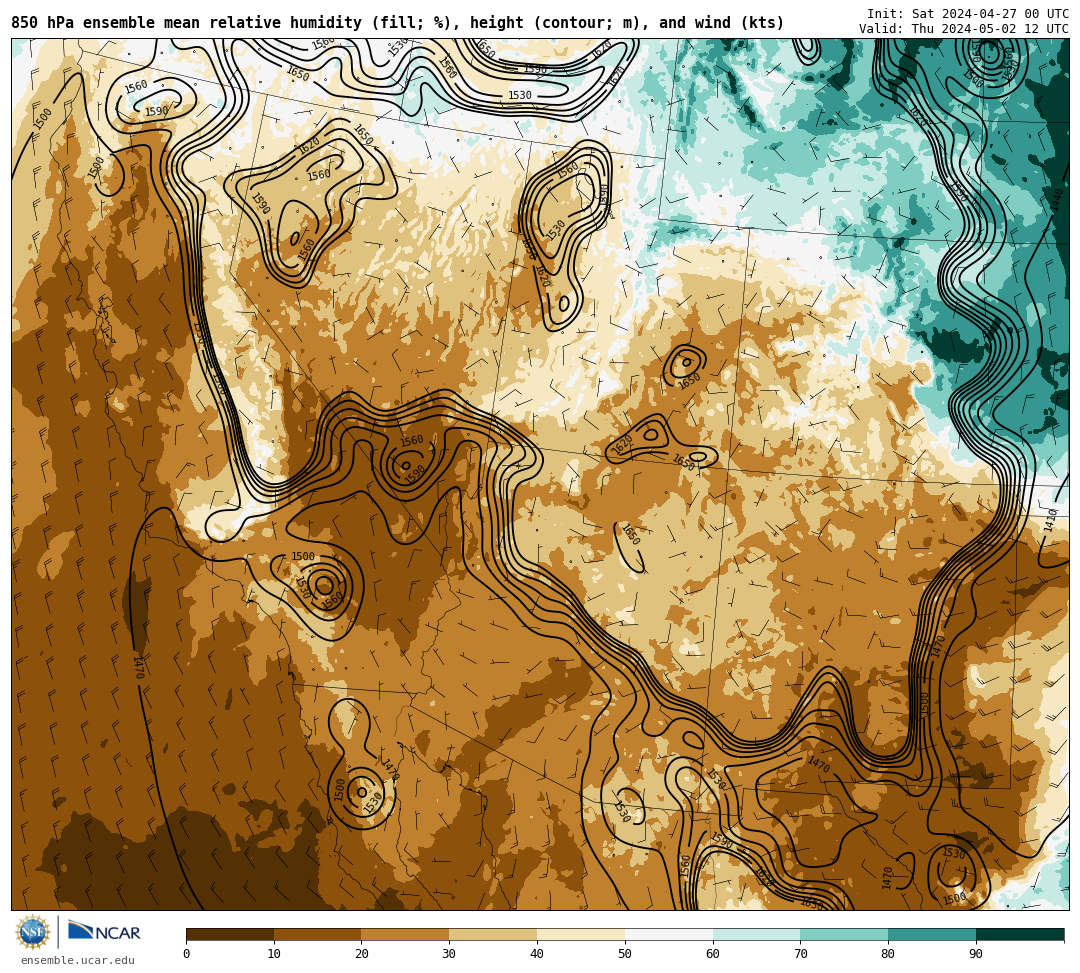This screenshot has height=973, width=1080.
Task: Click the Valid: Thu 2024-05-02 12 UTC text
Action: tap(964, 29)
